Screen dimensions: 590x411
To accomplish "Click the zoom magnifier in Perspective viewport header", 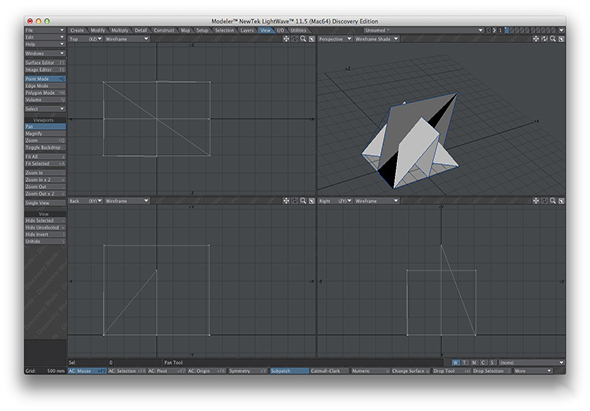I will 553,39.
